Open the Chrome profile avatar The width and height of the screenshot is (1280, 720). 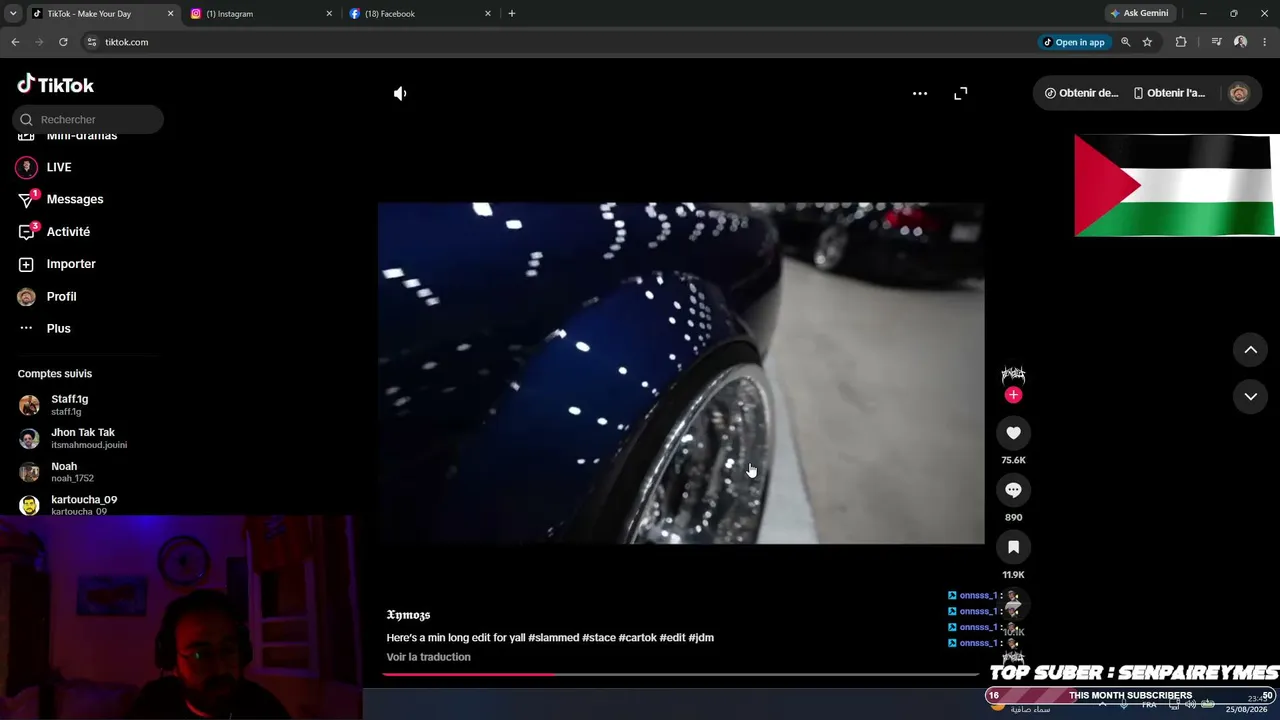[1240, 42]
